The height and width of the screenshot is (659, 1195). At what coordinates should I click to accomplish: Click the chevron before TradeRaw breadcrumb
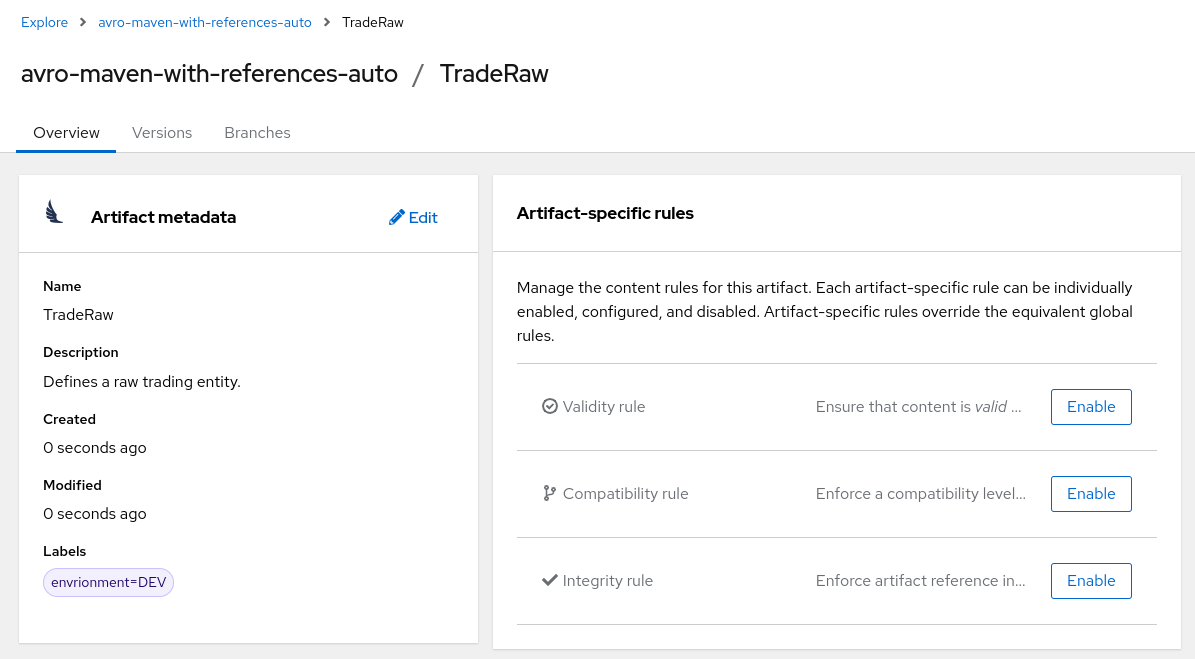(x=327, y=21)
